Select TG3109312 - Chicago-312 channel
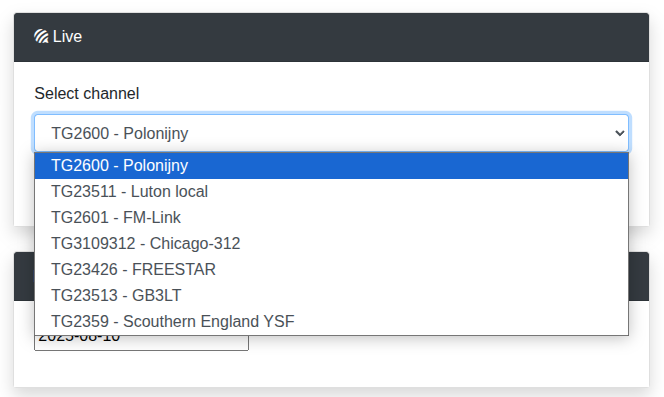The image size is (664, 397). [332, 244]
